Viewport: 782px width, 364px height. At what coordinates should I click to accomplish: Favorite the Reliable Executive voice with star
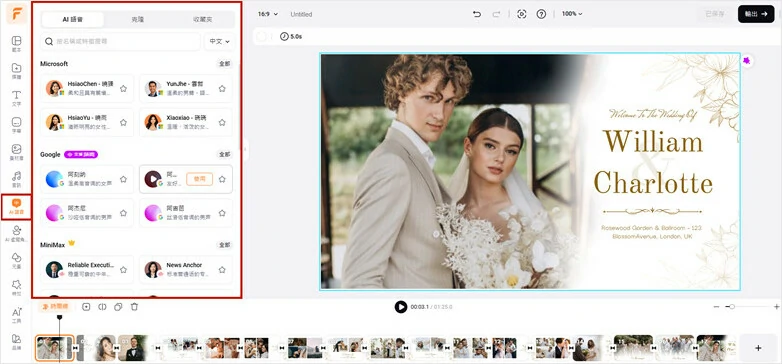click(123, 269)
